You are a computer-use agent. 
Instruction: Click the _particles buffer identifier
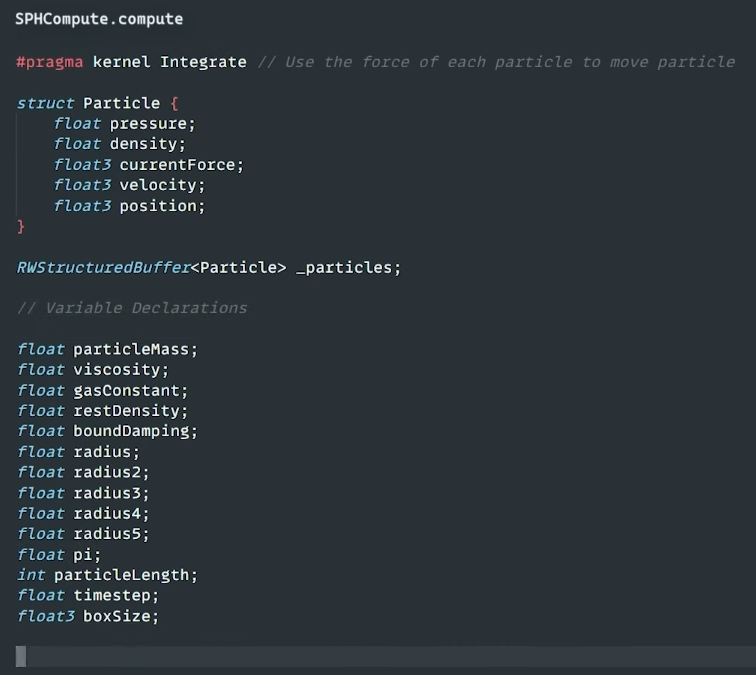click(347, 268)
